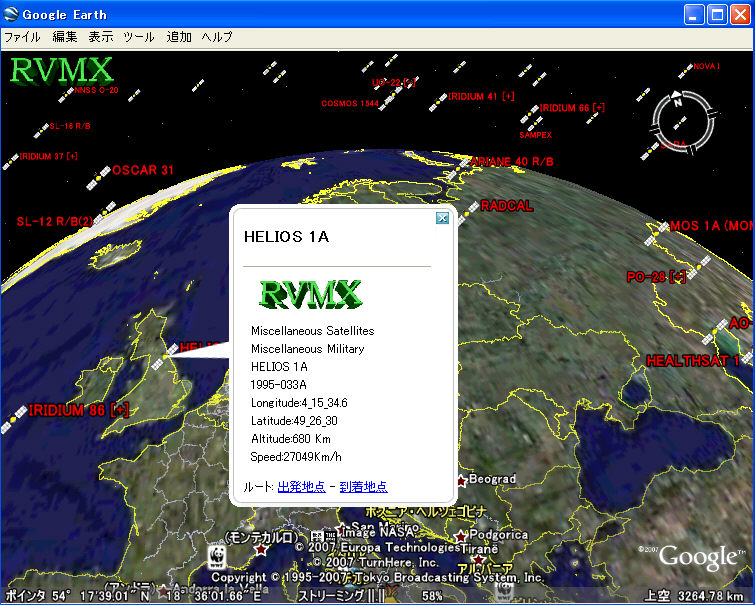Select the HEALTHSAT 1 satellite label
The width and height of the screenshot is (755, 605).
pos(693,360)
